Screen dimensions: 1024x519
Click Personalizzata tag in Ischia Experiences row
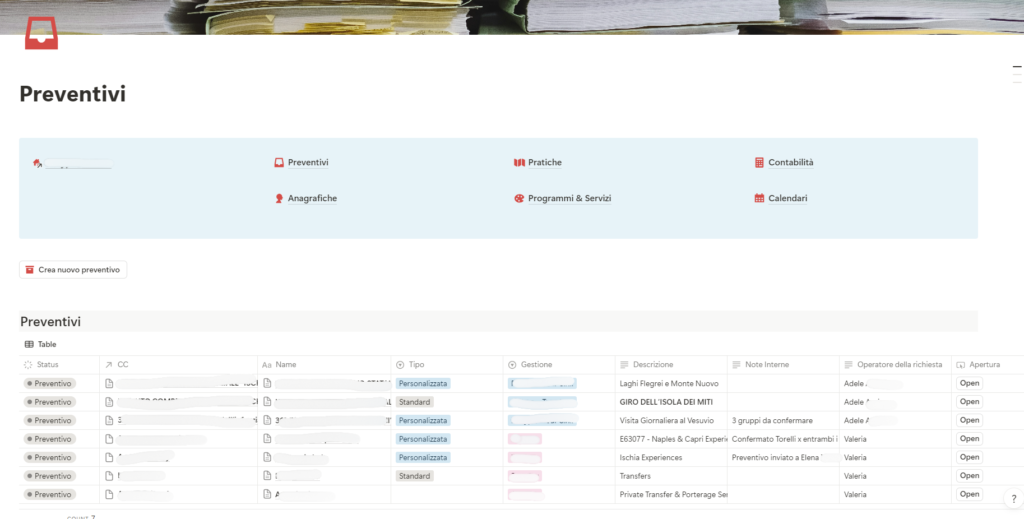(x=423, y=458)
